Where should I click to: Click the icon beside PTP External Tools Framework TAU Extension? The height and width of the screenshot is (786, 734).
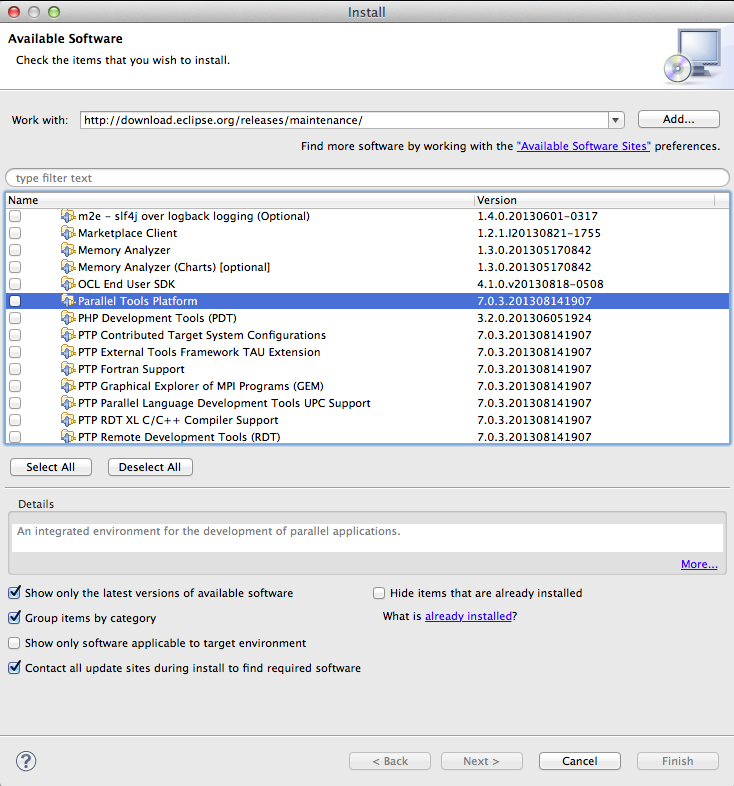pyautogui.click(x=68, y=352)
